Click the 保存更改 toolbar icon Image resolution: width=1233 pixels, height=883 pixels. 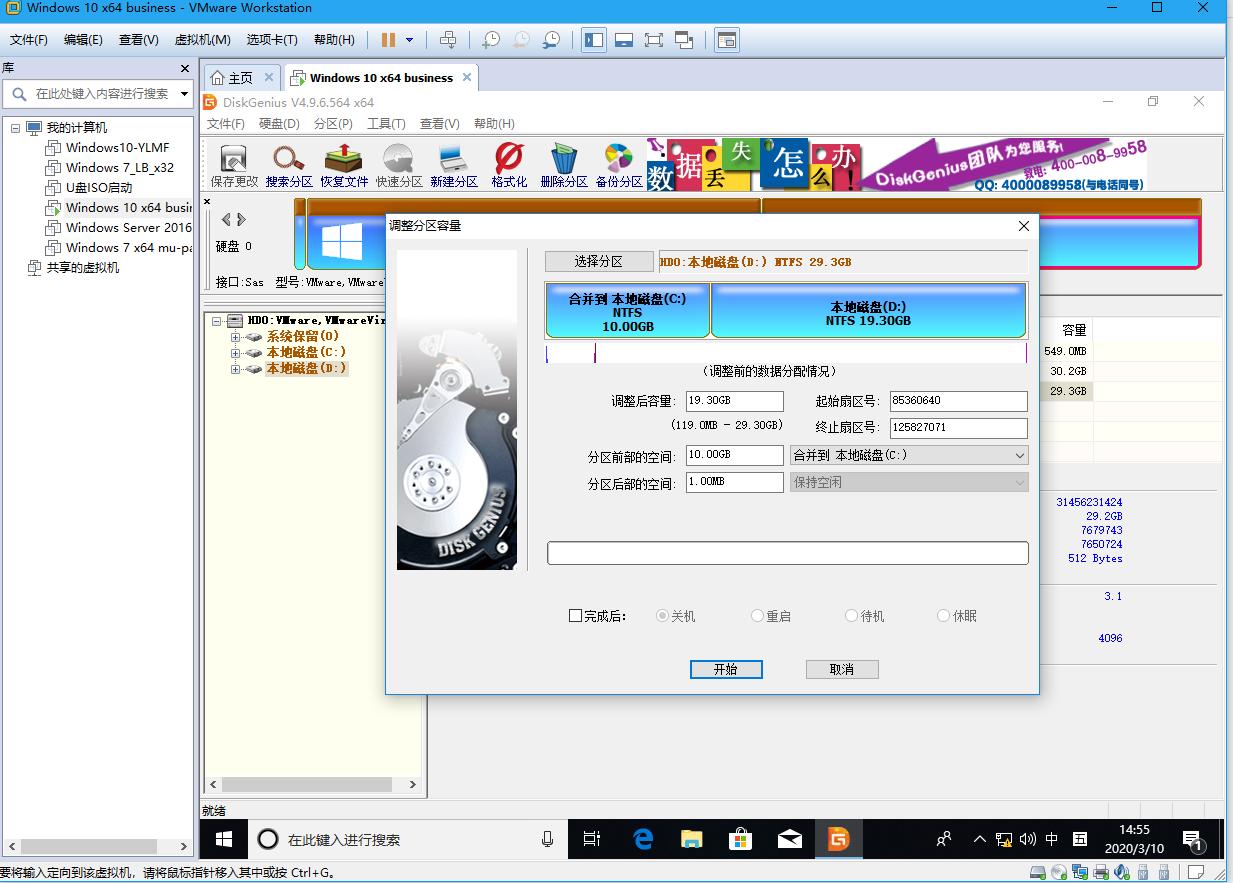(232, 165)
